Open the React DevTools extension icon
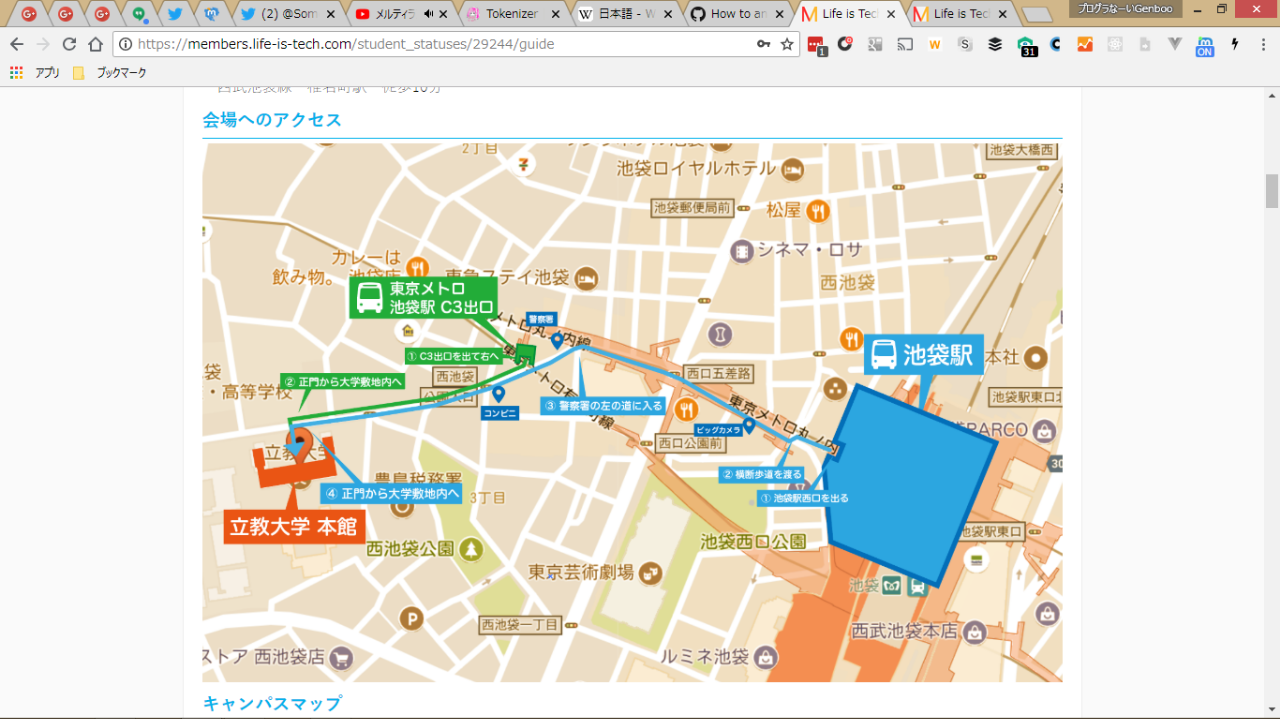This screenshot has width=1280, height=719. [1115, 44]
